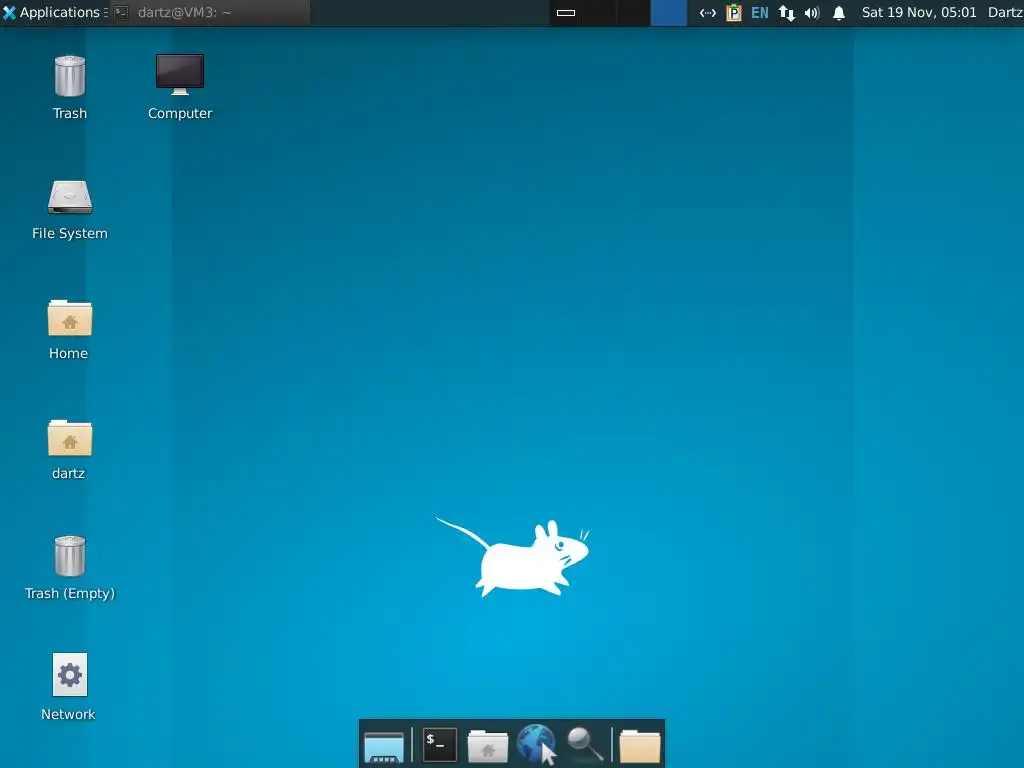Select the Network desktop icon
The width and height of the screenshot is (1024, 768).
coord(69,687)
